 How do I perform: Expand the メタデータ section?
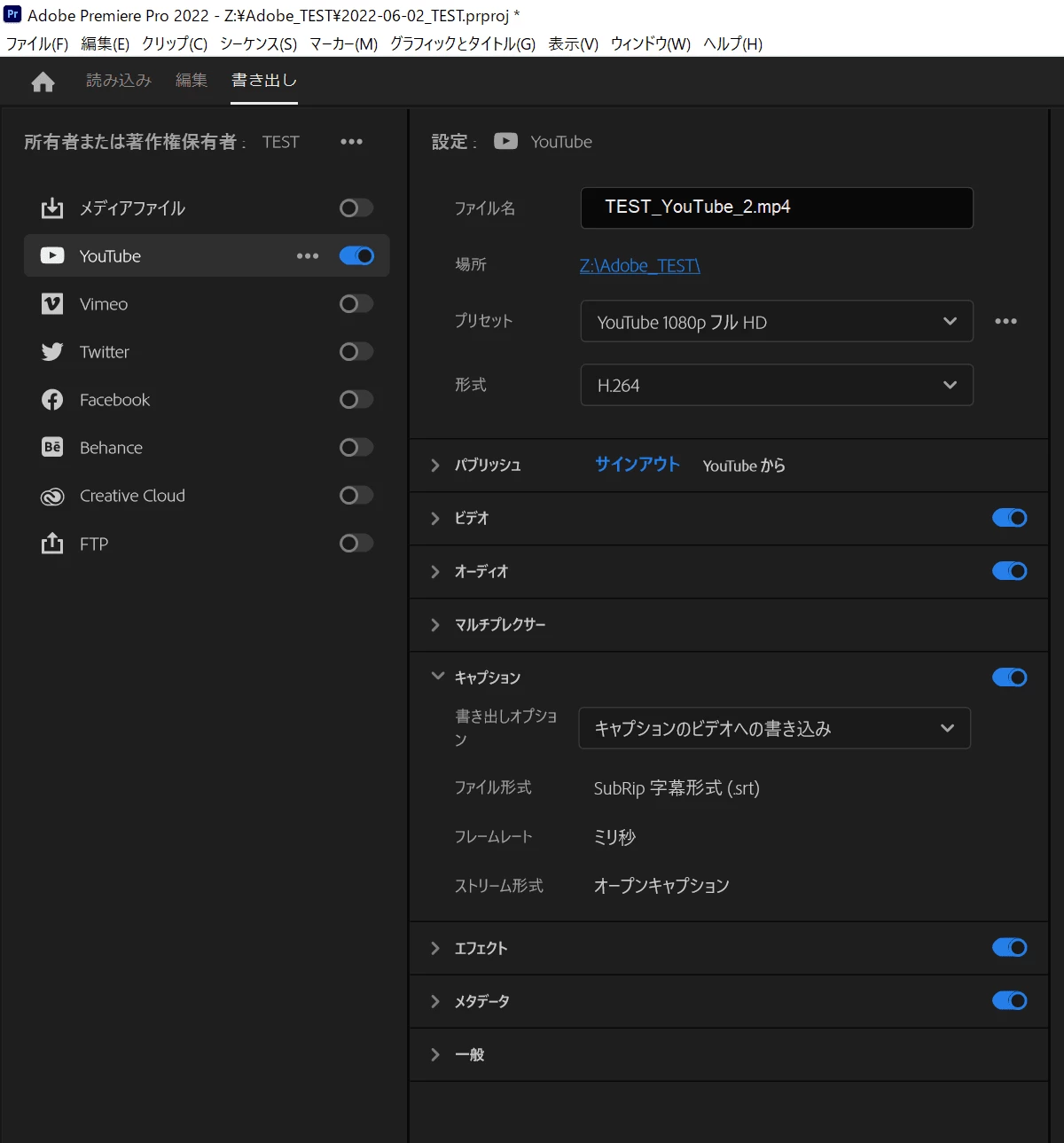[435, 1001]
